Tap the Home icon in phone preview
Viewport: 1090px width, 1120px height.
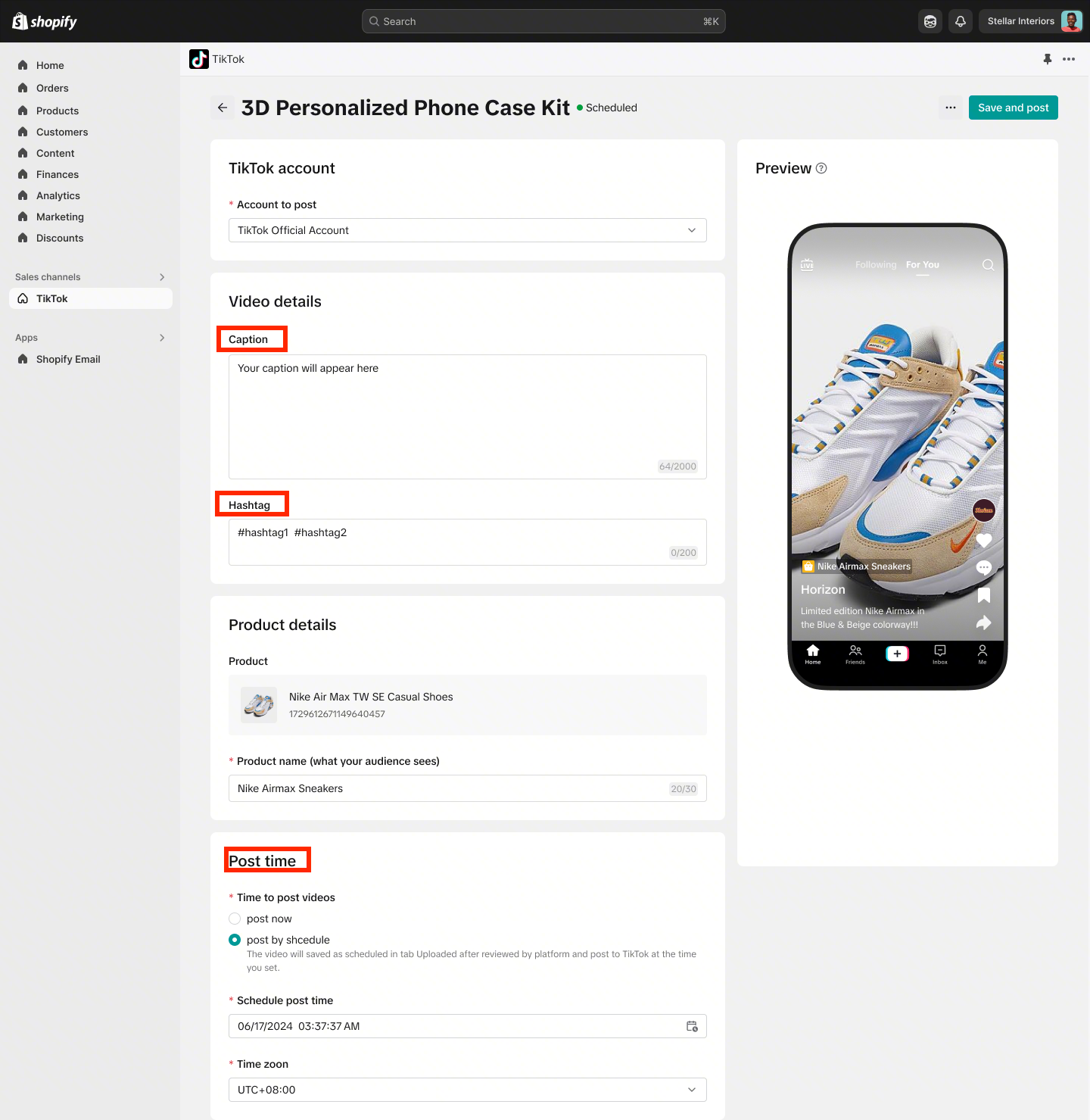point(813,654)
